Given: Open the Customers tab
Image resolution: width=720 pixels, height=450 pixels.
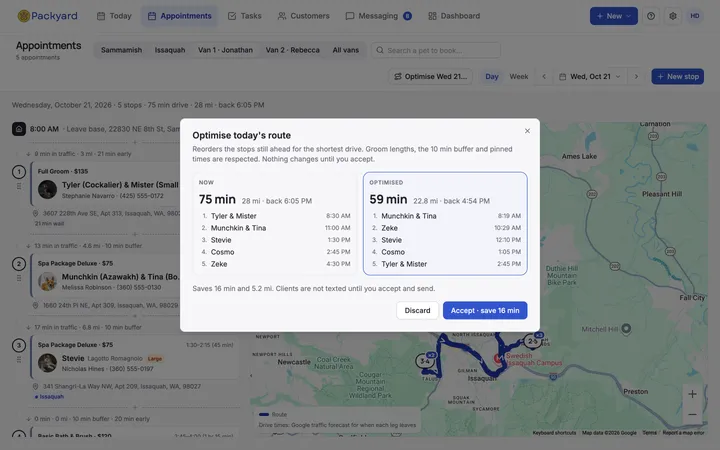Looking at the screenshot, I should click(x=304, y=16).
